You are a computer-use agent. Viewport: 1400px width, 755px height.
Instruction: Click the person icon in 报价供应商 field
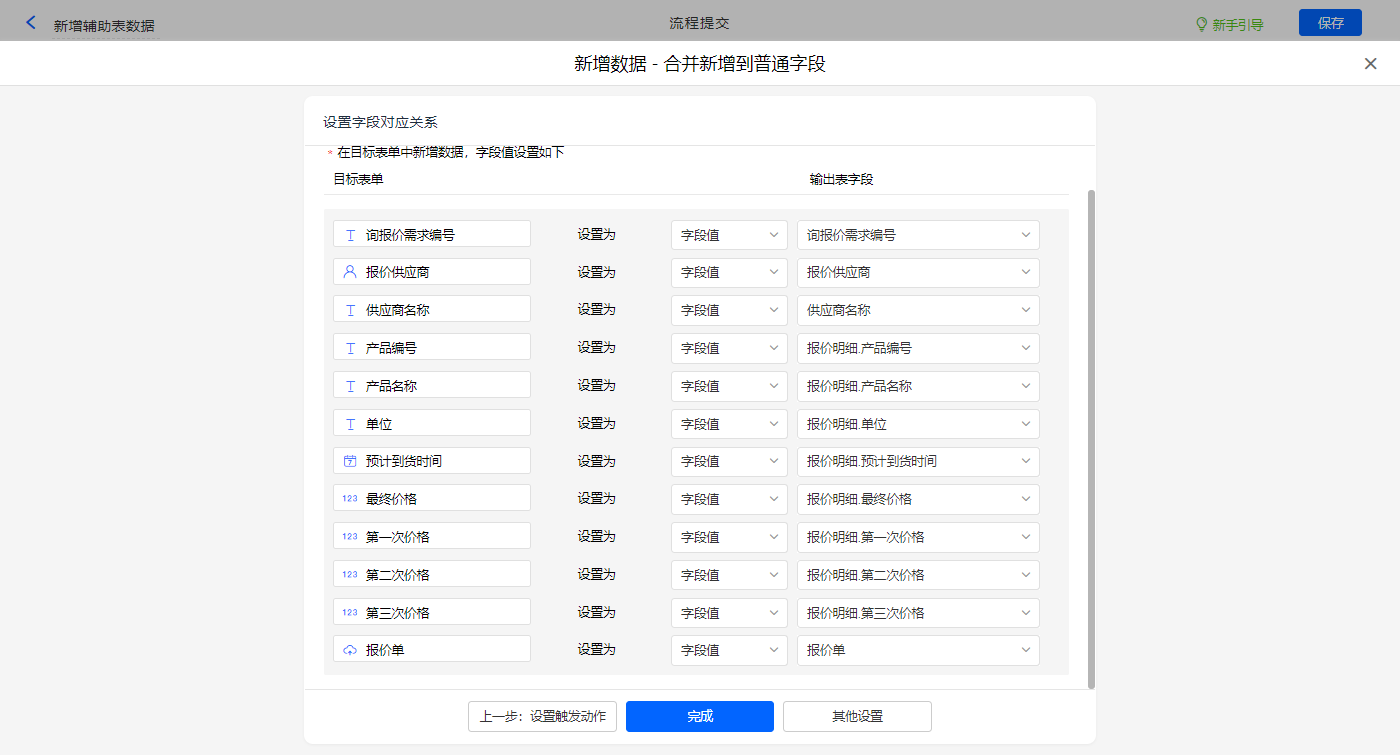[350, 272]
